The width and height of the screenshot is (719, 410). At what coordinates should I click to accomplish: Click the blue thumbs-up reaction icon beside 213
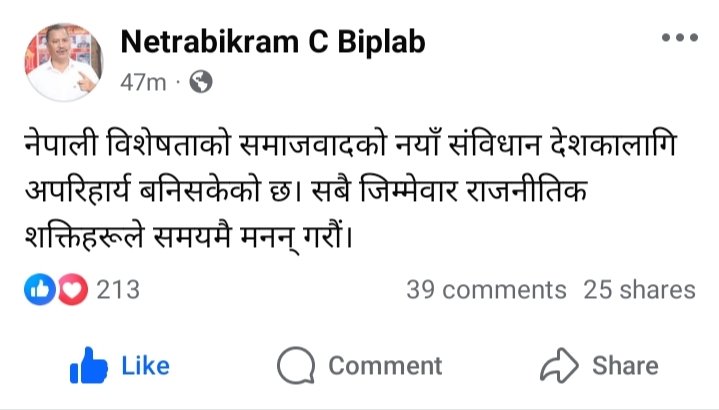pos(37,290)
